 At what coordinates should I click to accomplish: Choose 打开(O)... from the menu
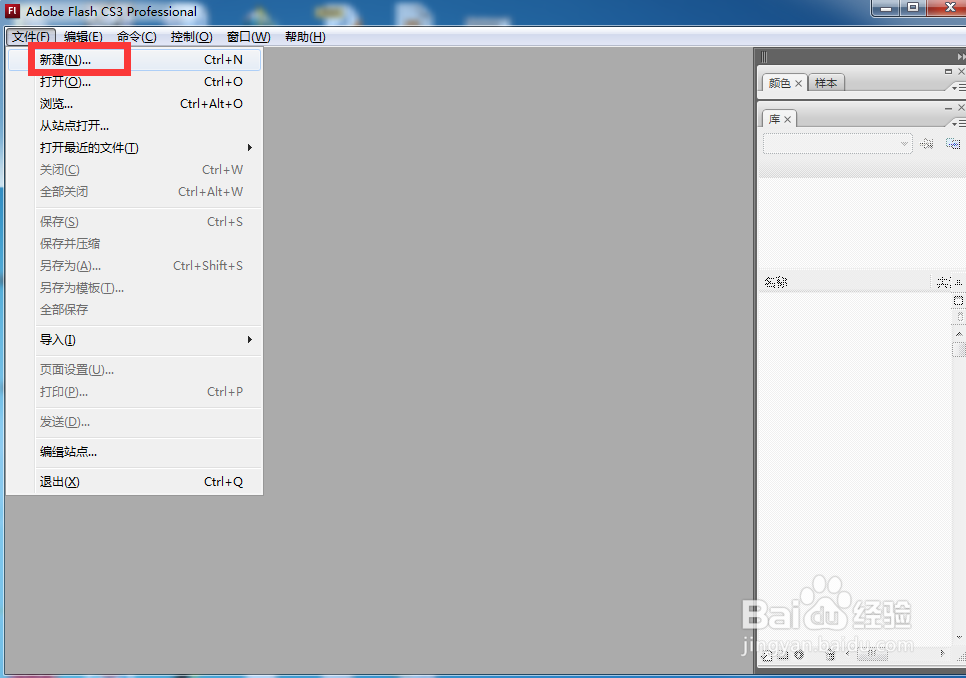[134, 81]
